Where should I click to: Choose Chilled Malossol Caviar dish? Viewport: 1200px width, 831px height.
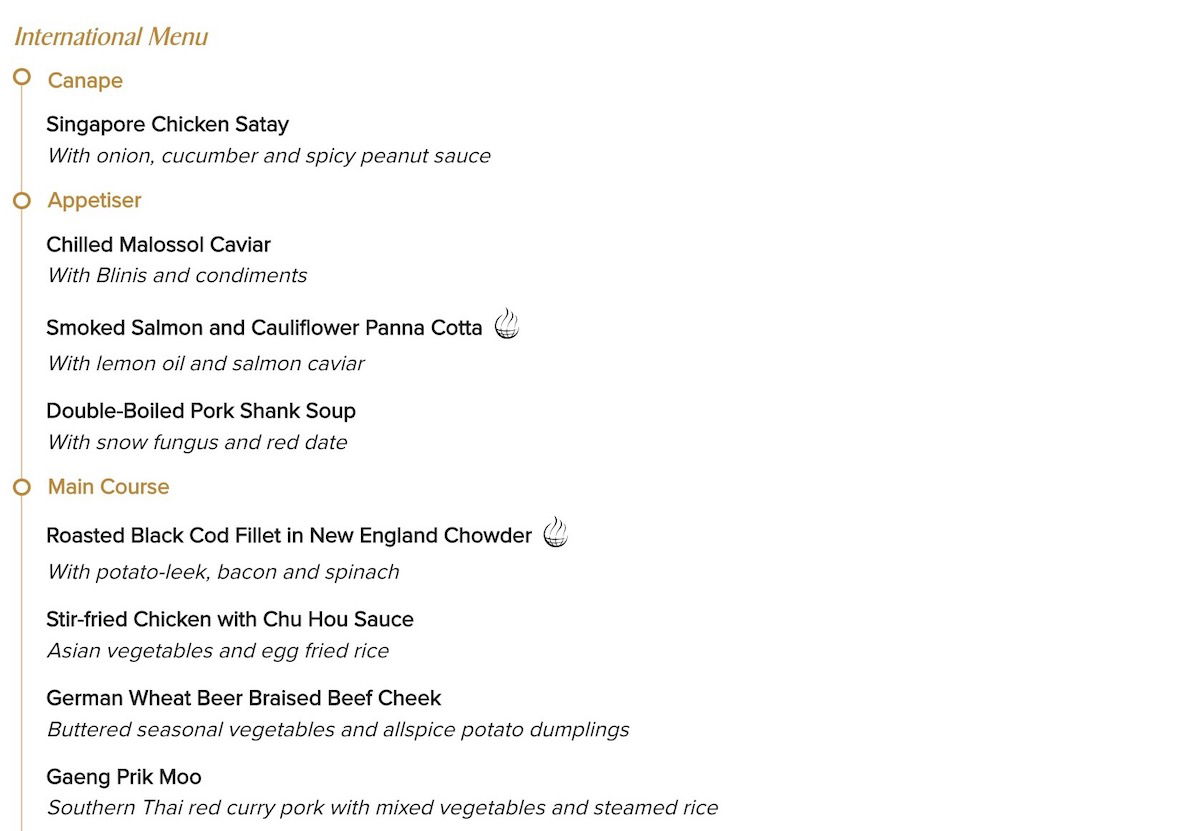tap(158, 245)
